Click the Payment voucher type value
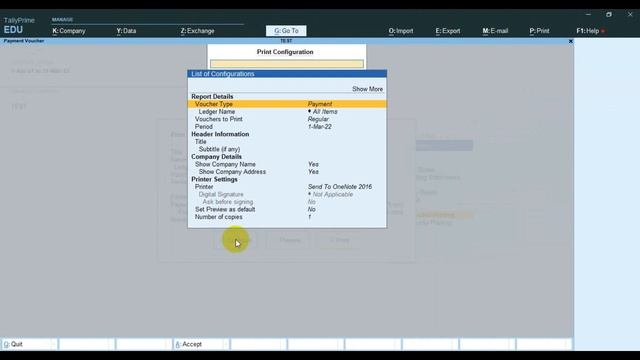Screen dimensions: 640x360 (x=320, y=104)
